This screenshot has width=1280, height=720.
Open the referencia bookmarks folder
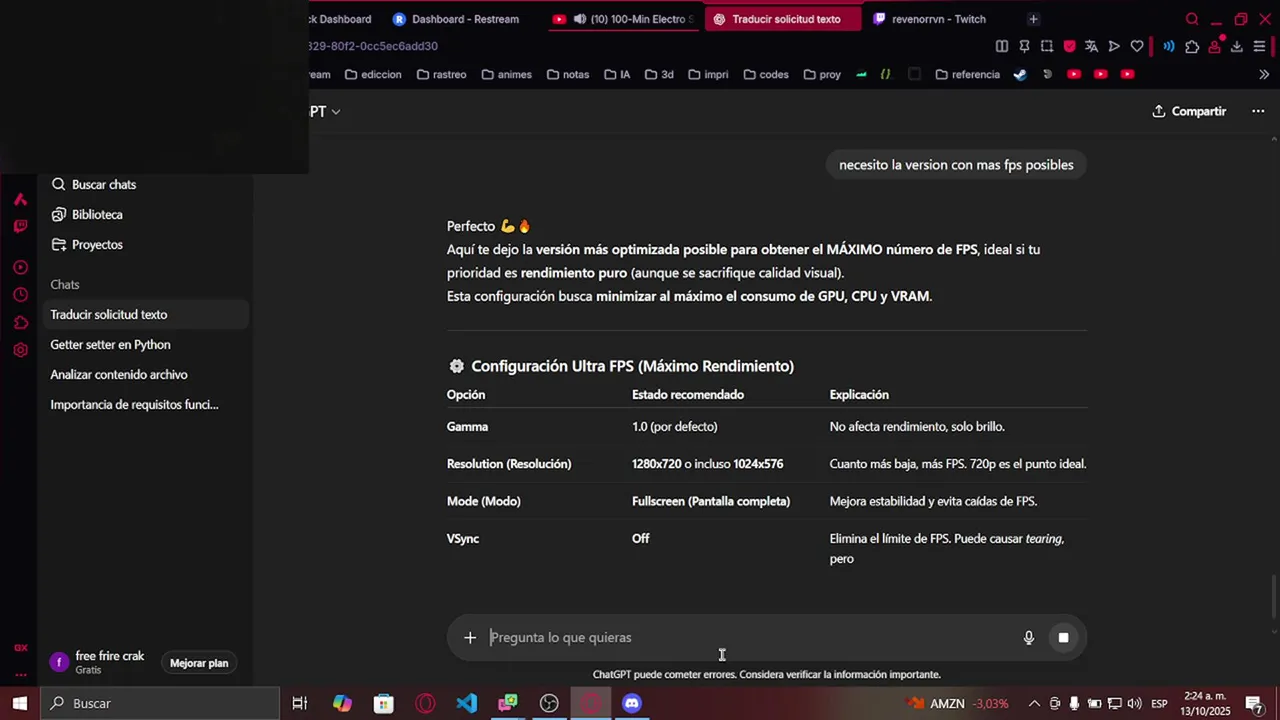pyautogui.click(x=967, y=74)
